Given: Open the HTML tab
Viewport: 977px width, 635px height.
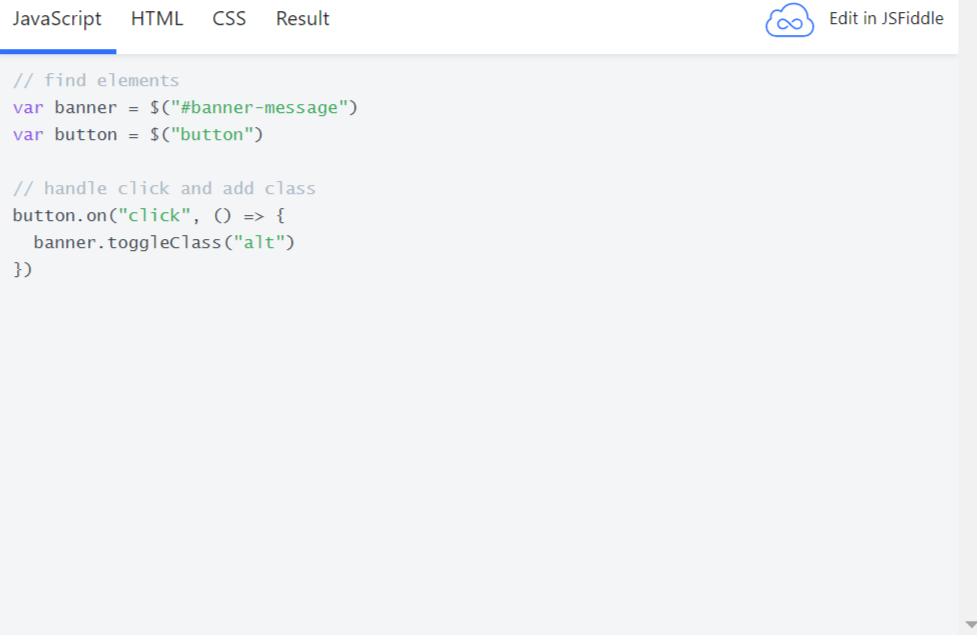Looking at the screenshot, I should pos(157,19).
